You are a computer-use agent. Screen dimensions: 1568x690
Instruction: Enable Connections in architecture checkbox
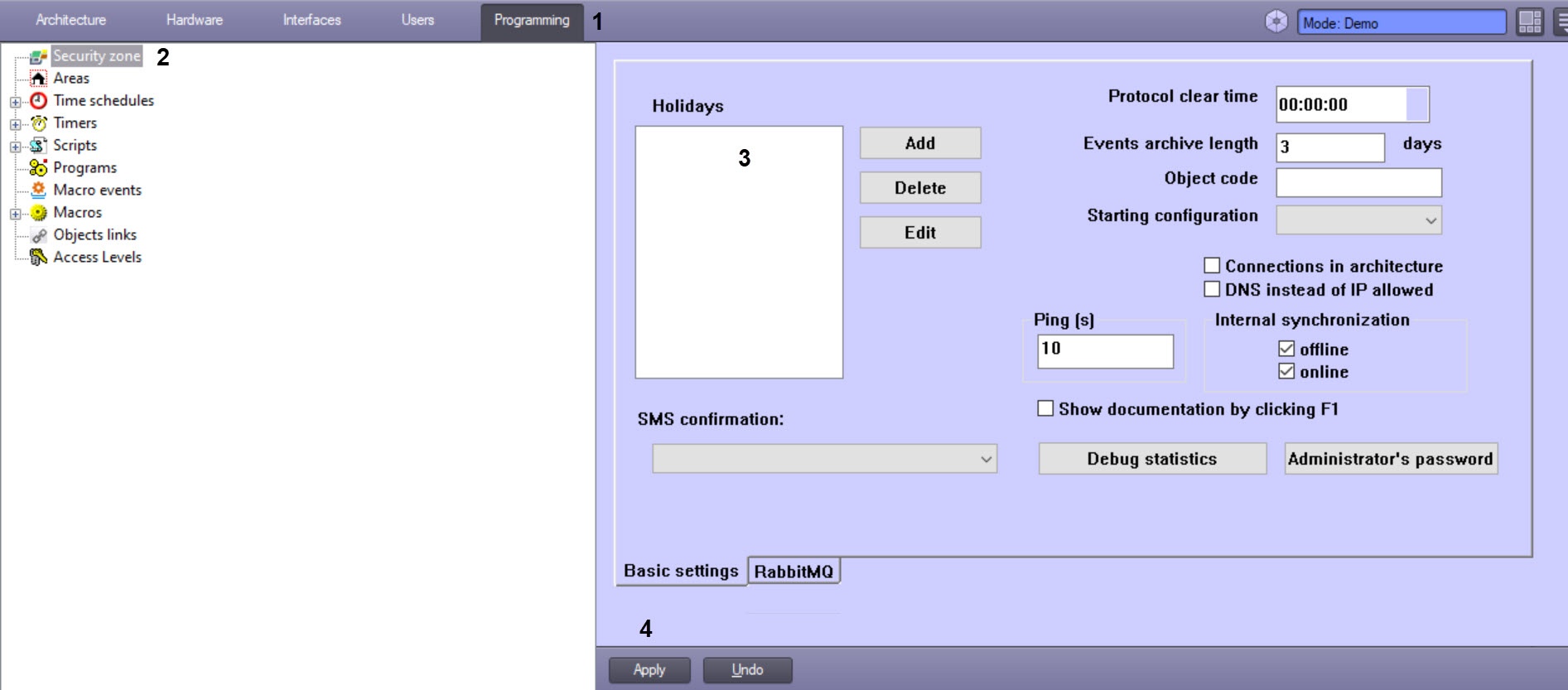click(x=1212, y=266)
